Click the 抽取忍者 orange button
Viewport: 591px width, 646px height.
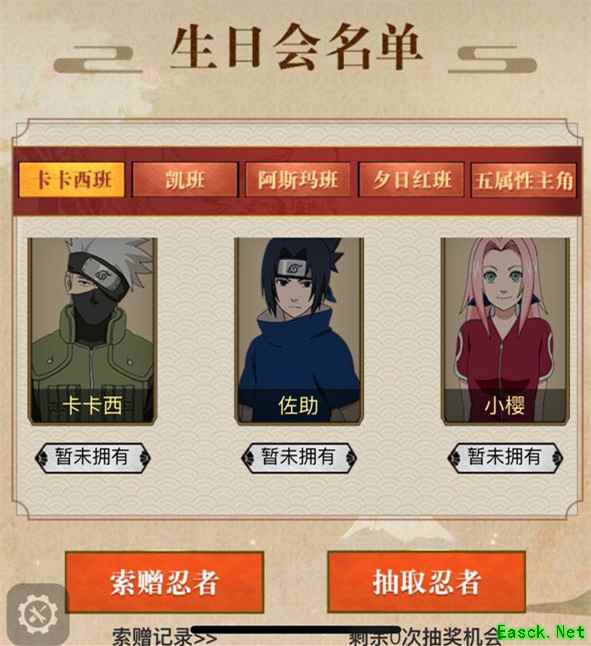pyautogui.click(x=426, y=582)
